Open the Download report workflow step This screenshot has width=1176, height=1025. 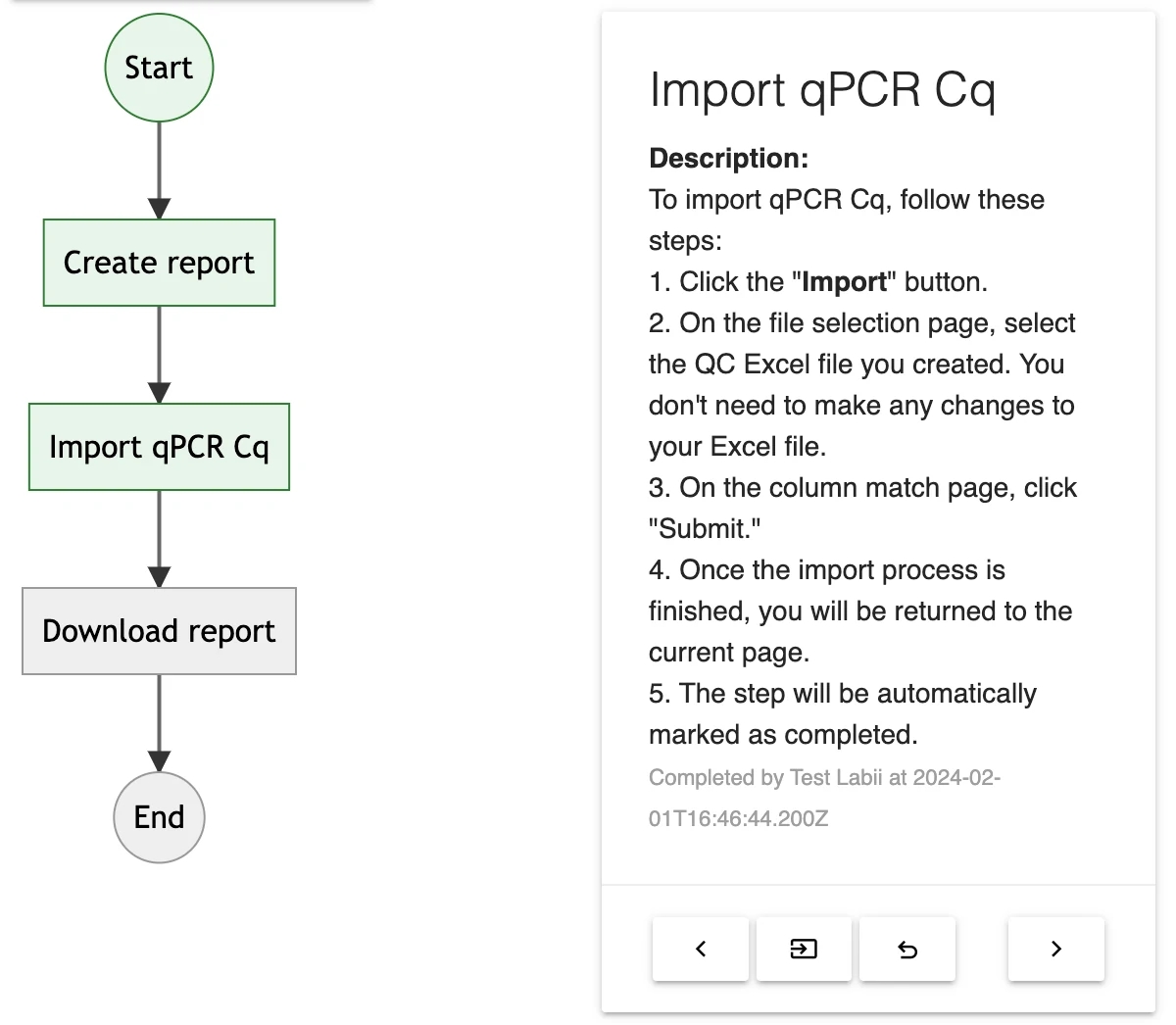[x=159, y=631]
